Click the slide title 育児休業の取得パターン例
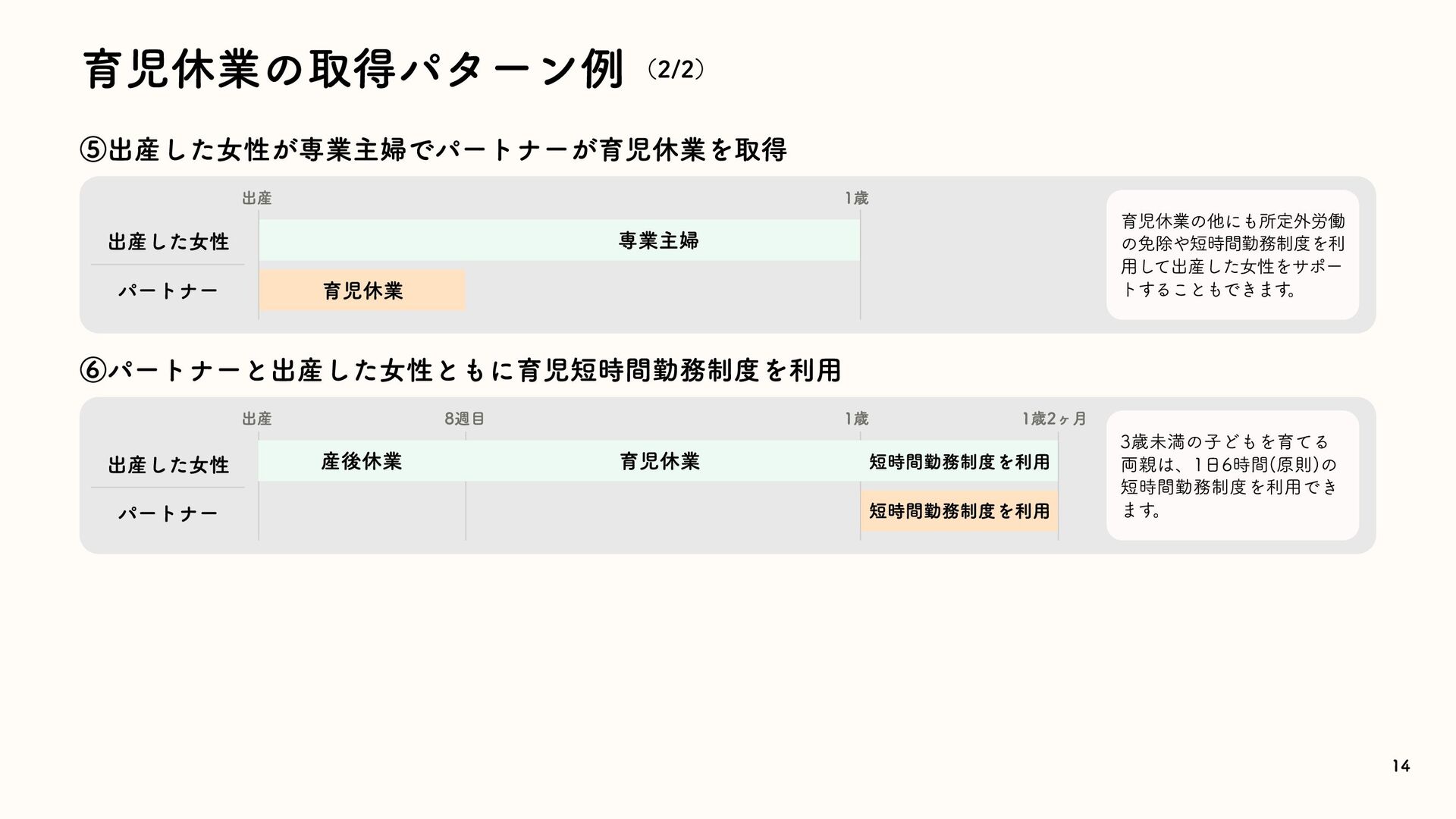This screenshot has width=1456, height=819. point(353,71)
